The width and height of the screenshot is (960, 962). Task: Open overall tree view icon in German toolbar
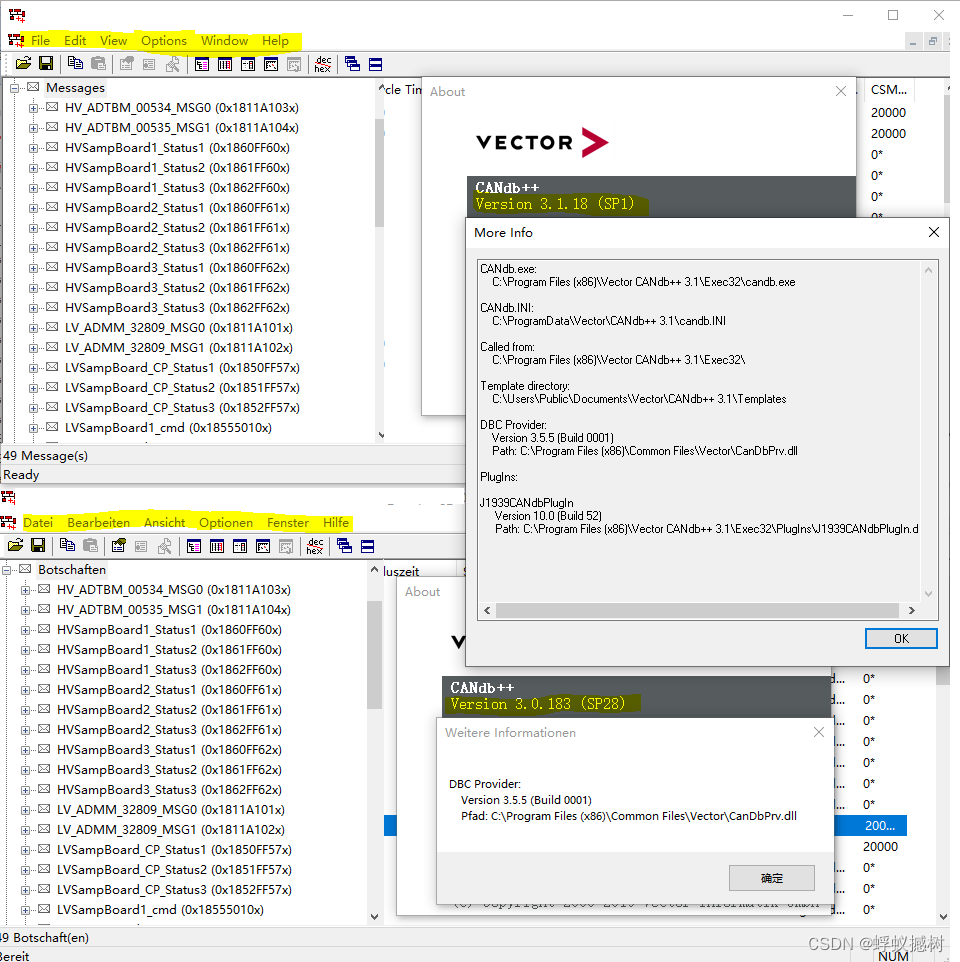click(194, 546)
